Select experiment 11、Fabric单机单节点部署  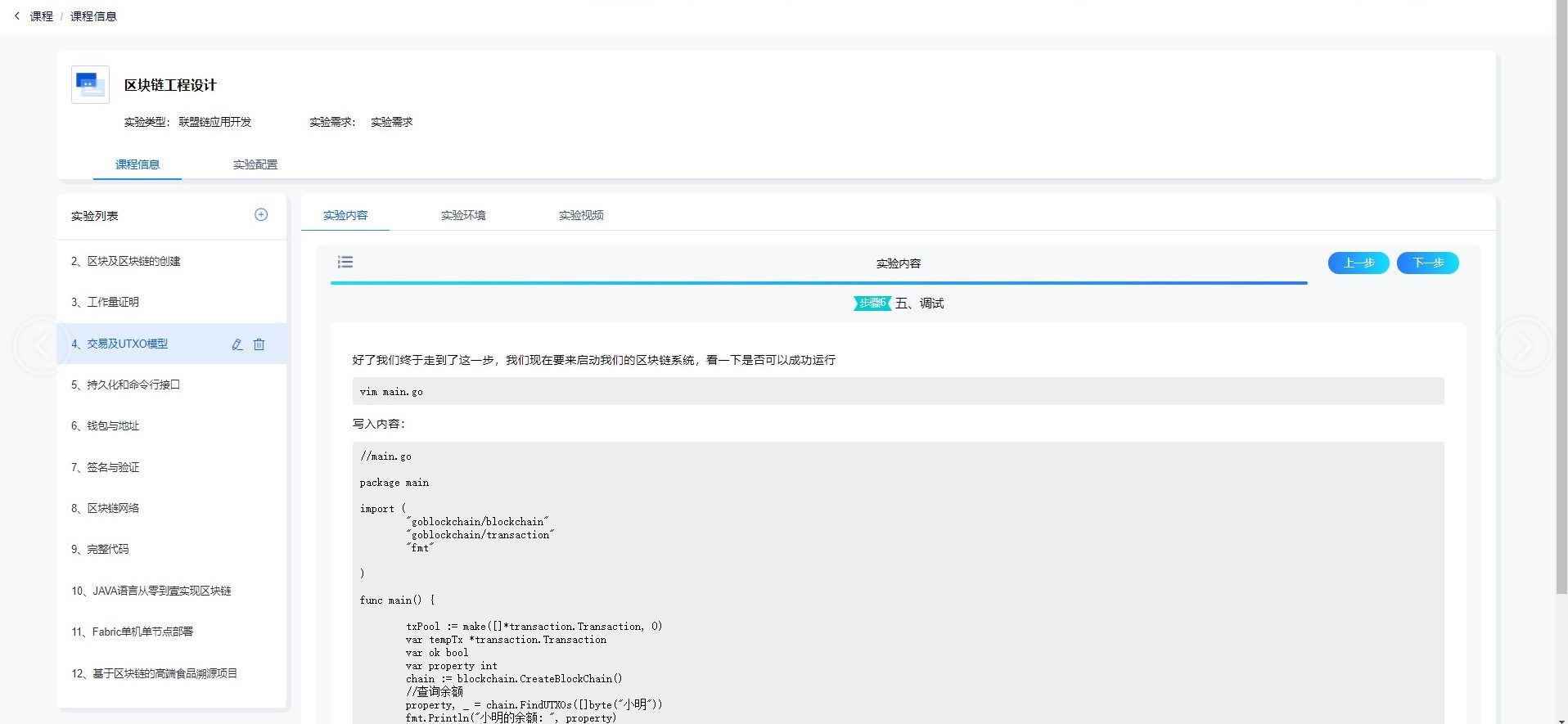(171, 632)
